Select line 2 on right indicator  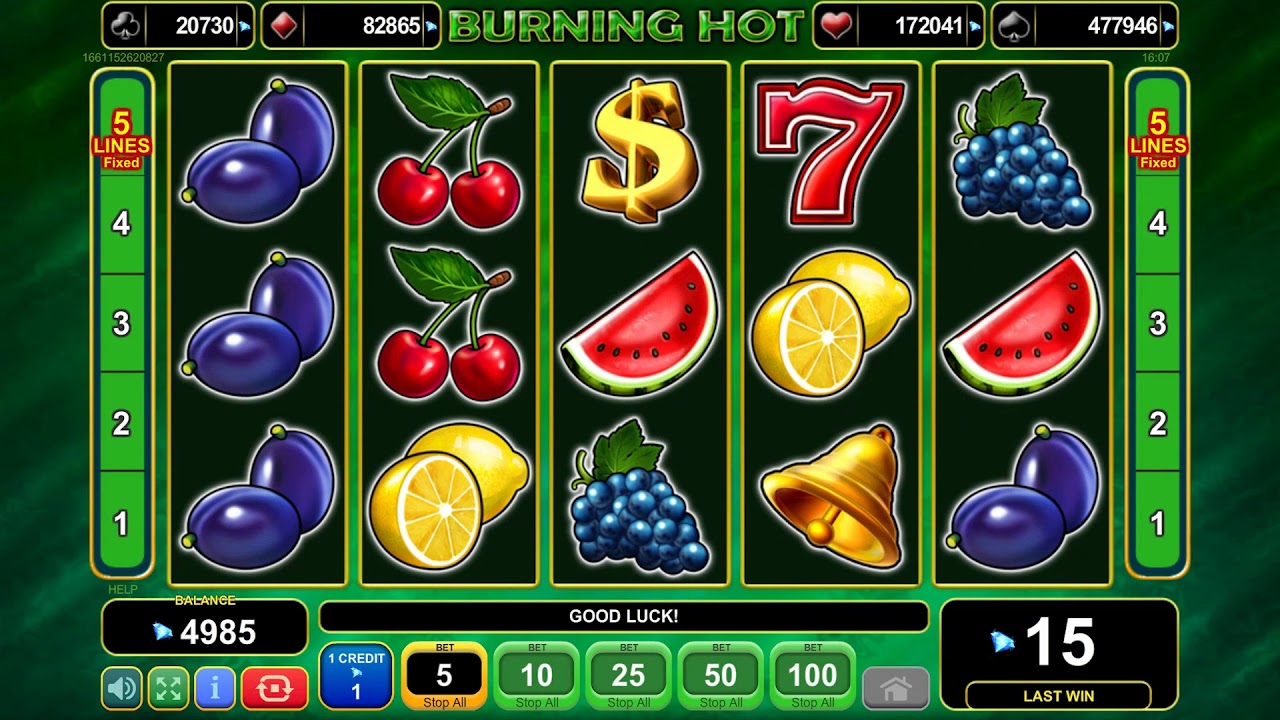[x=1157, y=424]
